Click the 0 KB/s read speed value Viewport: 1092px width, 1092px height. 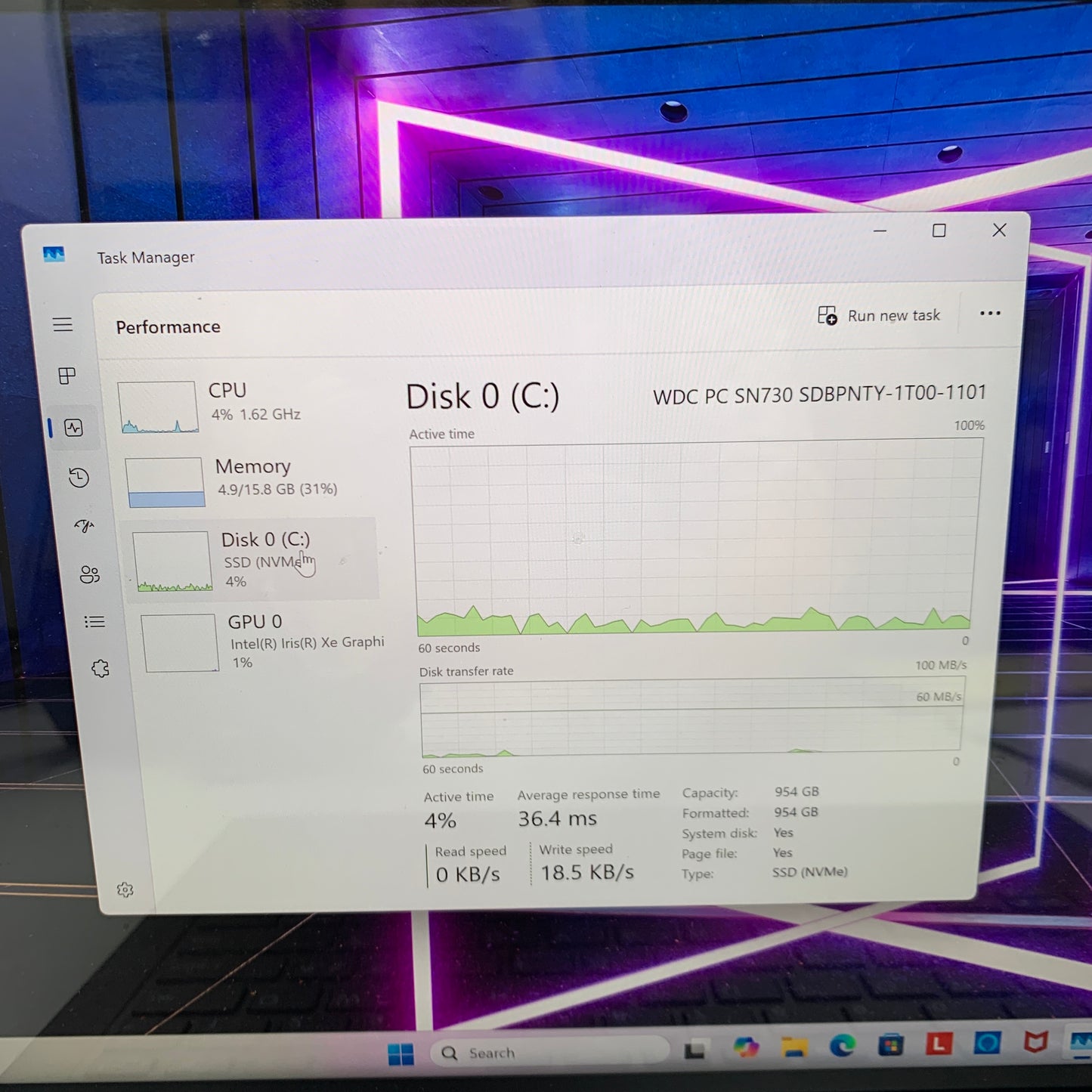tap(468, 874)
